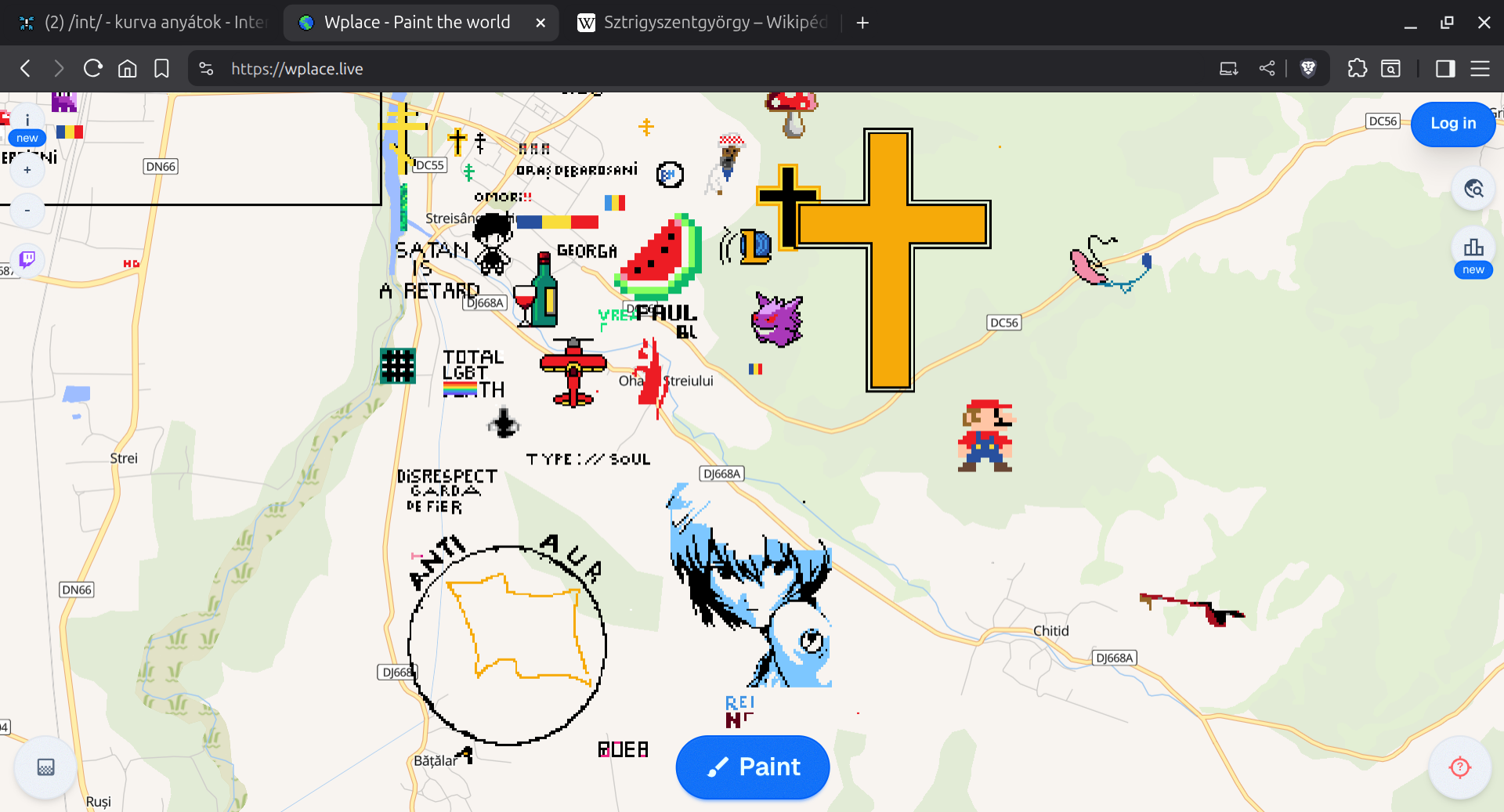1504x812 pixels.
Task: Open the Twitch icon button
Action: [x=27, y=259]
